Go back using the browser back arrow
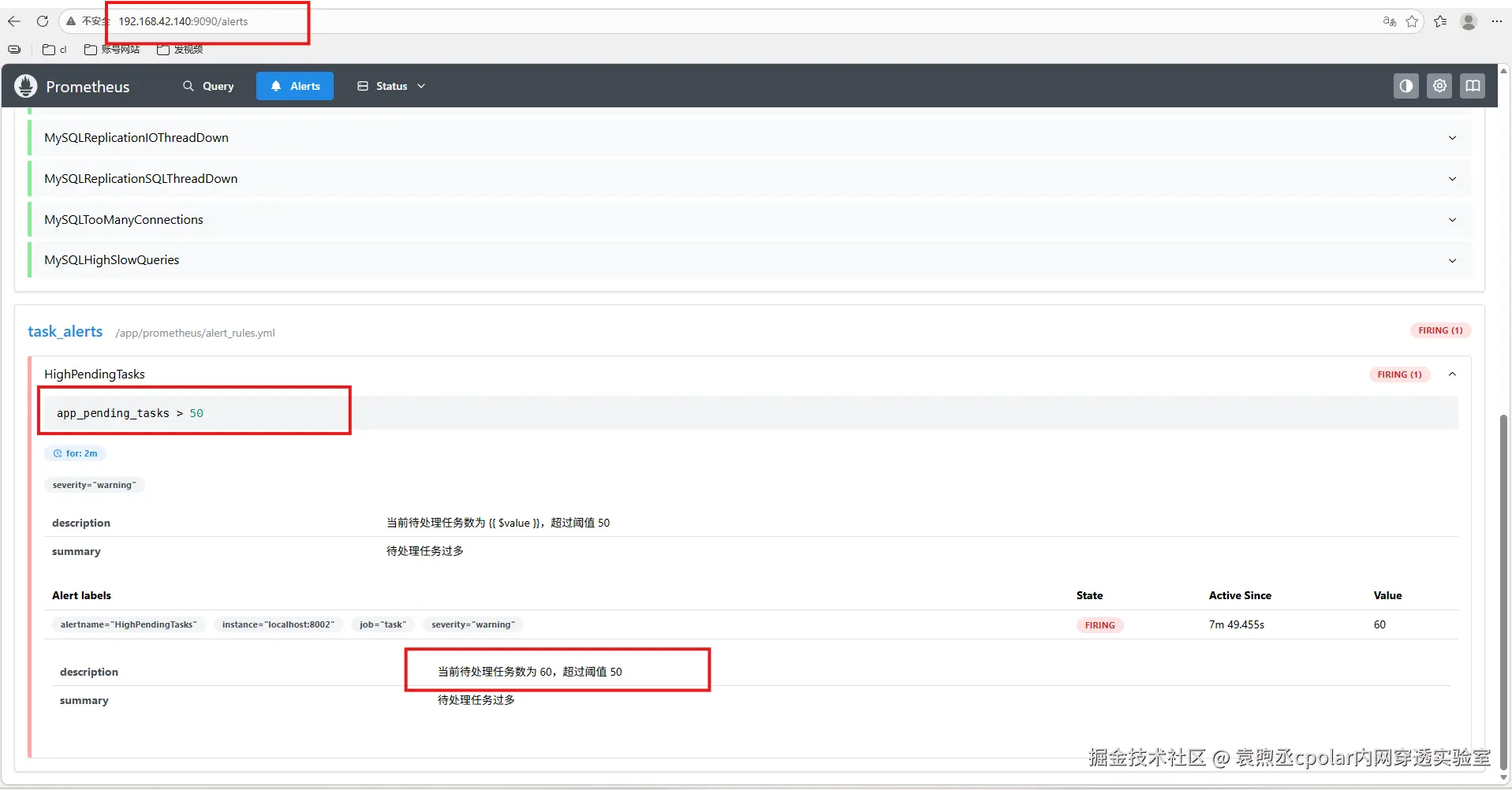 (x=14, y=21)
